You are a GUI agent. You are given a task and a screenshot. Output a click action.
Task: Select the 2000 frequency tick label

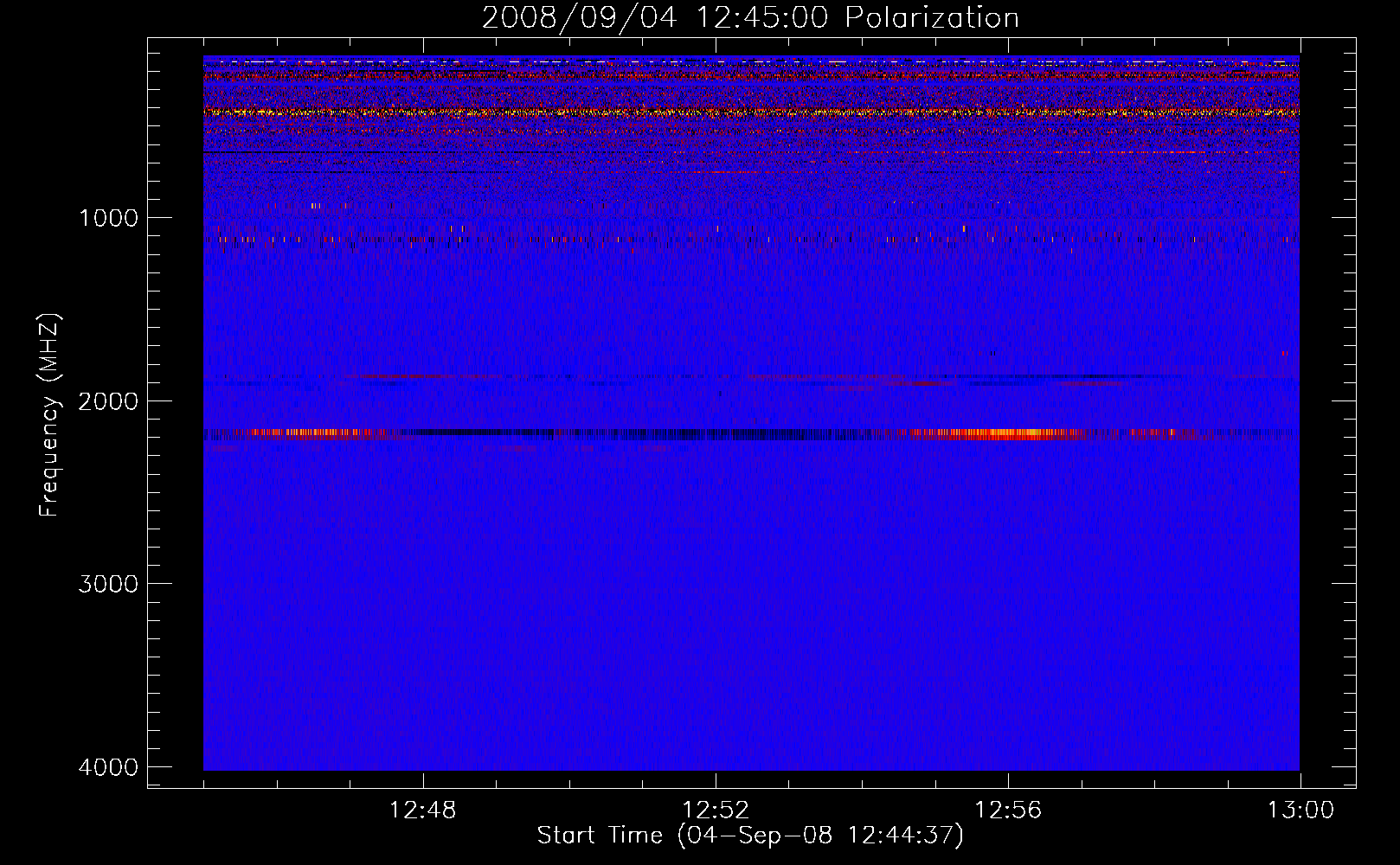coord(108,400)
